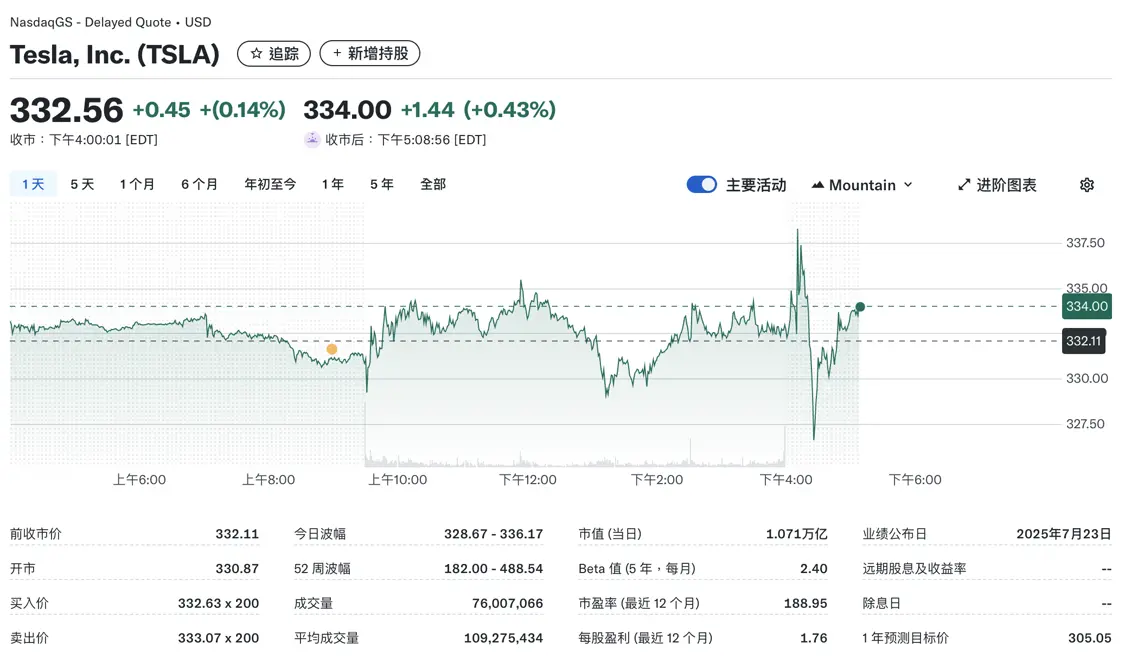Click the diagonal arrows icon beside 进阶图表
The width and height of the screenshot is (1125, 656).
pos(963,184)
